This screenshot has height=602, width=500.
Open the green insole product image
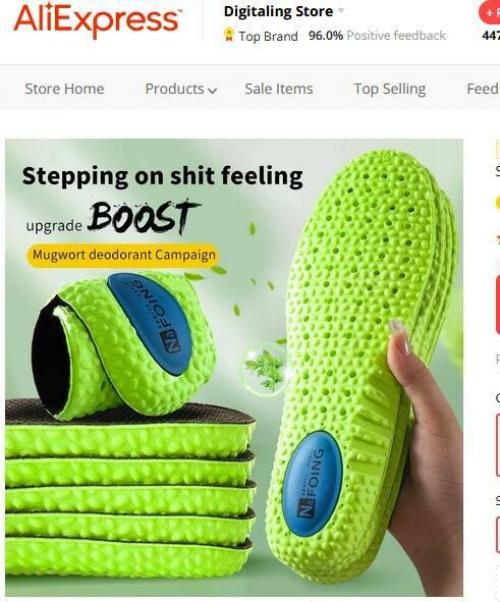click(x=234, y=367)
